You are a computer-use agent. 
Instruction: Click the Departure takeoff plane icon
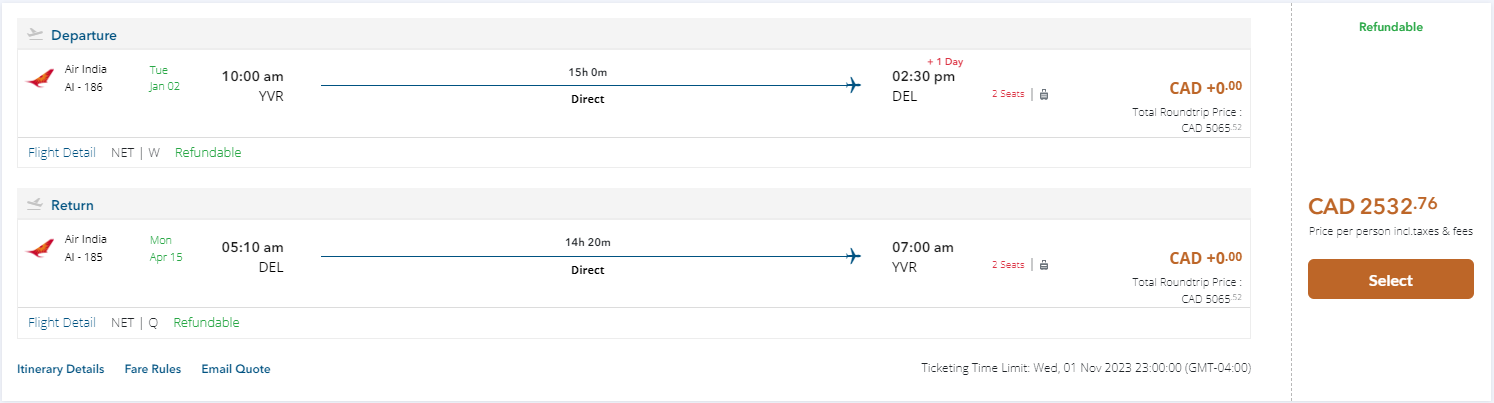pos(36,35)
